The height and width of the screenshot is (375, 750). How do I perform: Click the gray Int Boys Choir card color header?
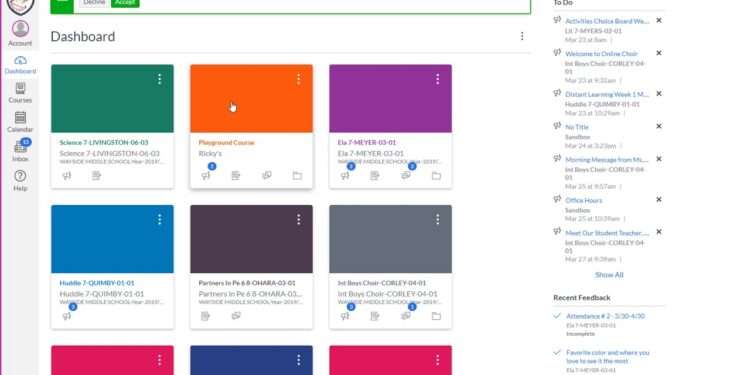coord(390,239)
